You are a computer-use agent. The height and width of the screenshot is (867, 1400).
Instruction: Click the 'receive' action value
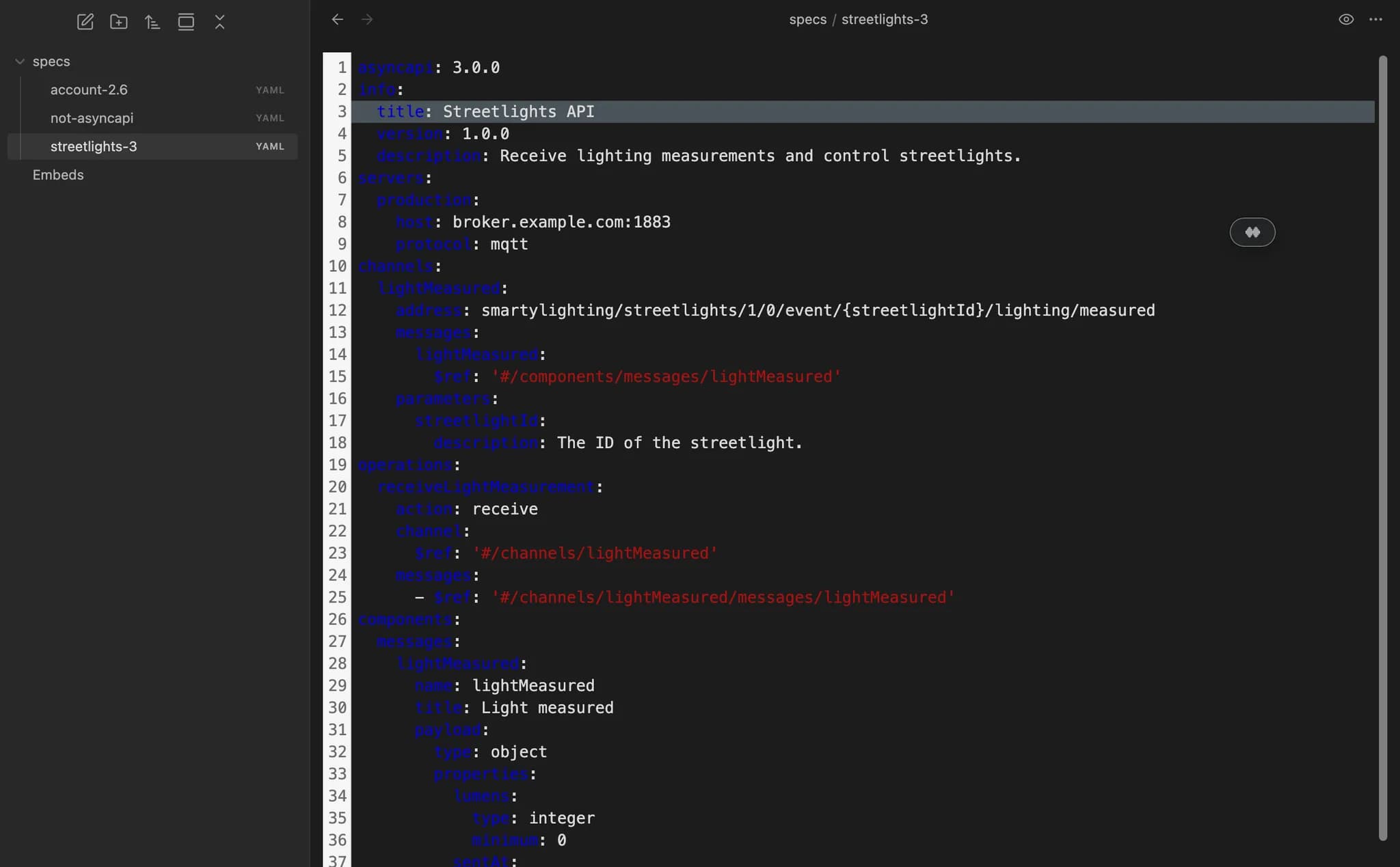pyautogui.click(x=505, y=509)
